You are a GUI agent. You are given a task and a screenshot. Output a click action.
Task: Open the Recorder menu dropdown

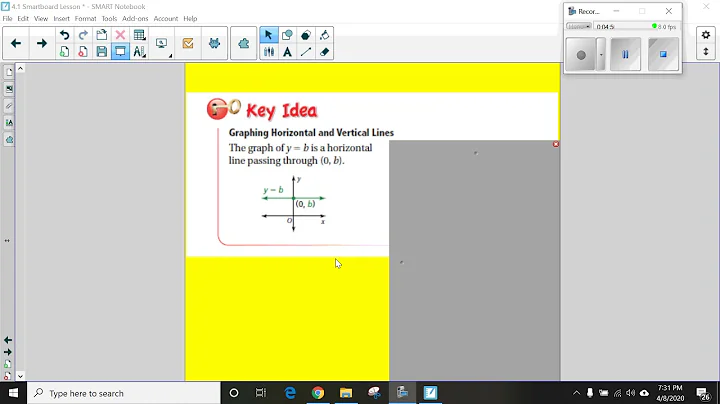pyautogui.click(x=579, y=27)
